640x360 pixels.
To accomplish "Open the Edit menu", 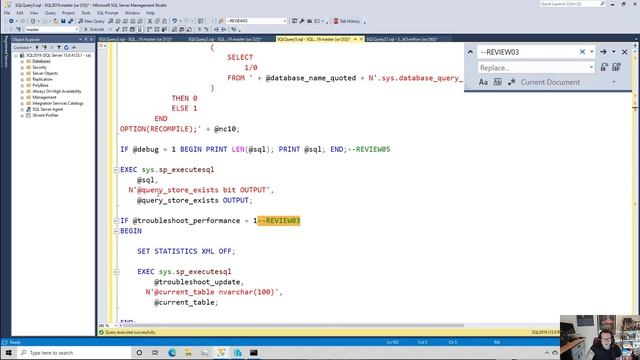I will tap(20, 13).
